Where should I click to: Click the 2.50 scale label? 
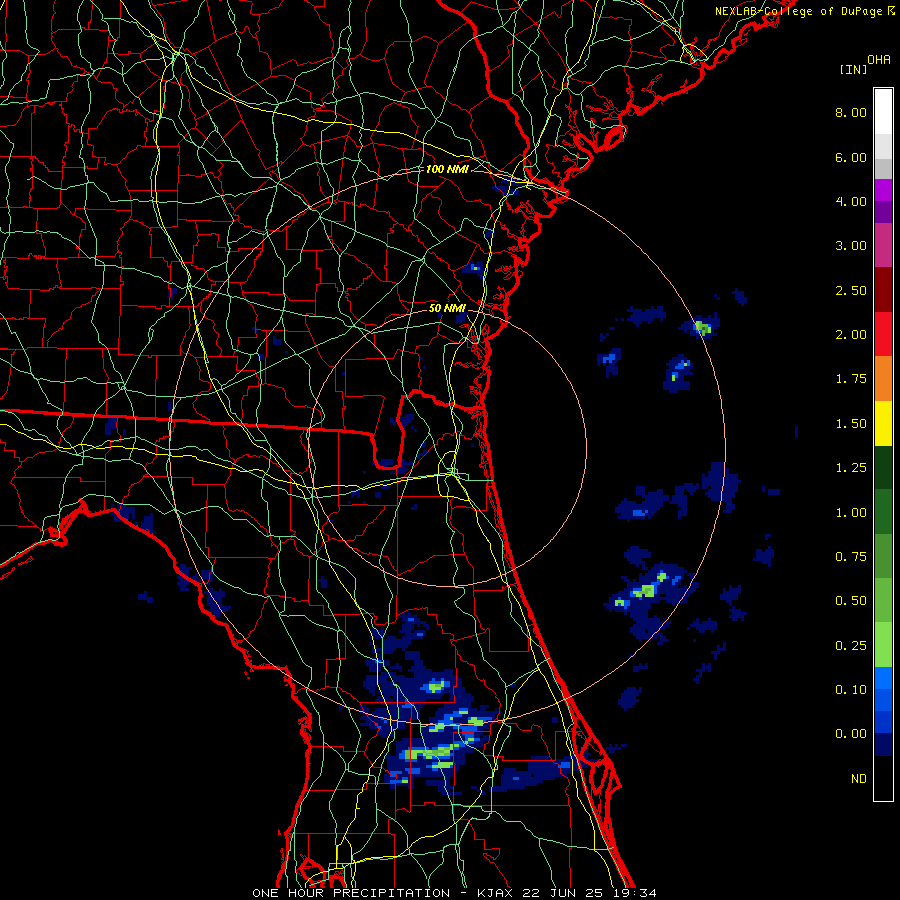851,290
